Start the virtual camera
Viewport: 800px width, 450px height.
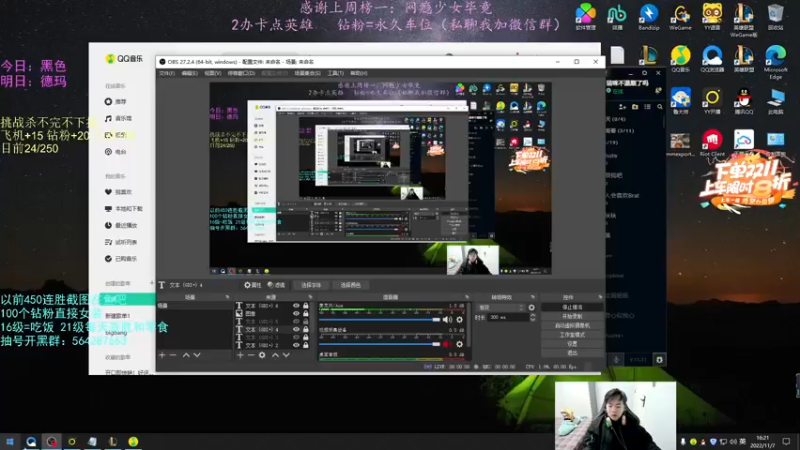[x=572, y=326]
